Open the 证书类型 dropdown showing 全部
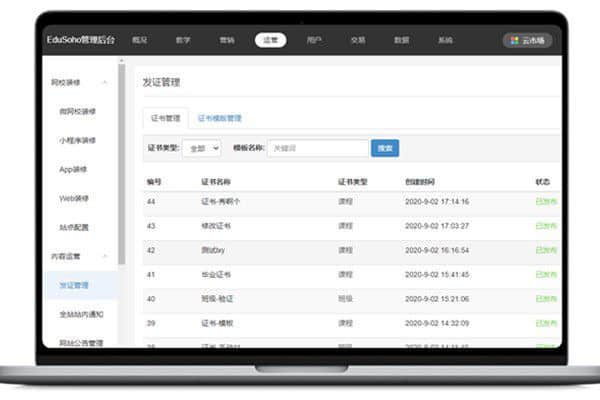The width and height of the screenshot is (600, 400). pyautogui.click(x=202, y=148)
